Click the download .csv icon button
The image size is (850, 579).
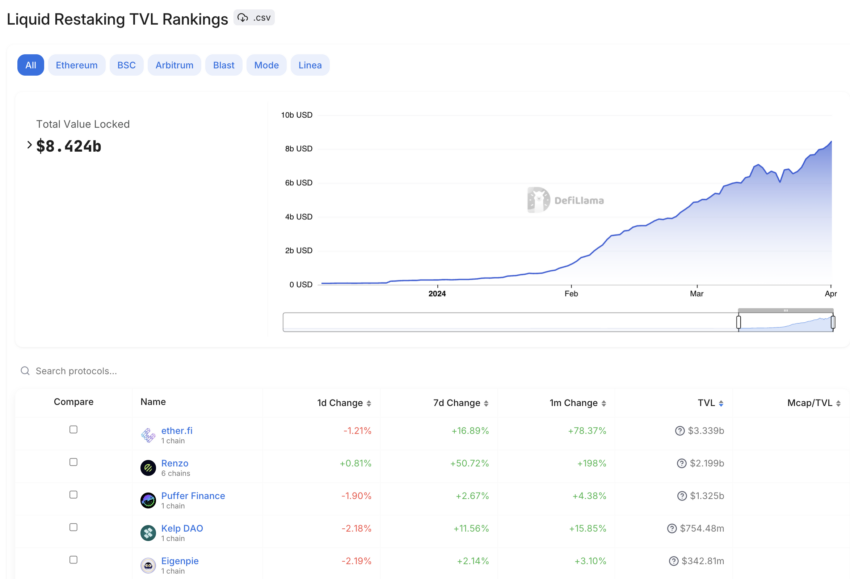(x=254, y=18)
